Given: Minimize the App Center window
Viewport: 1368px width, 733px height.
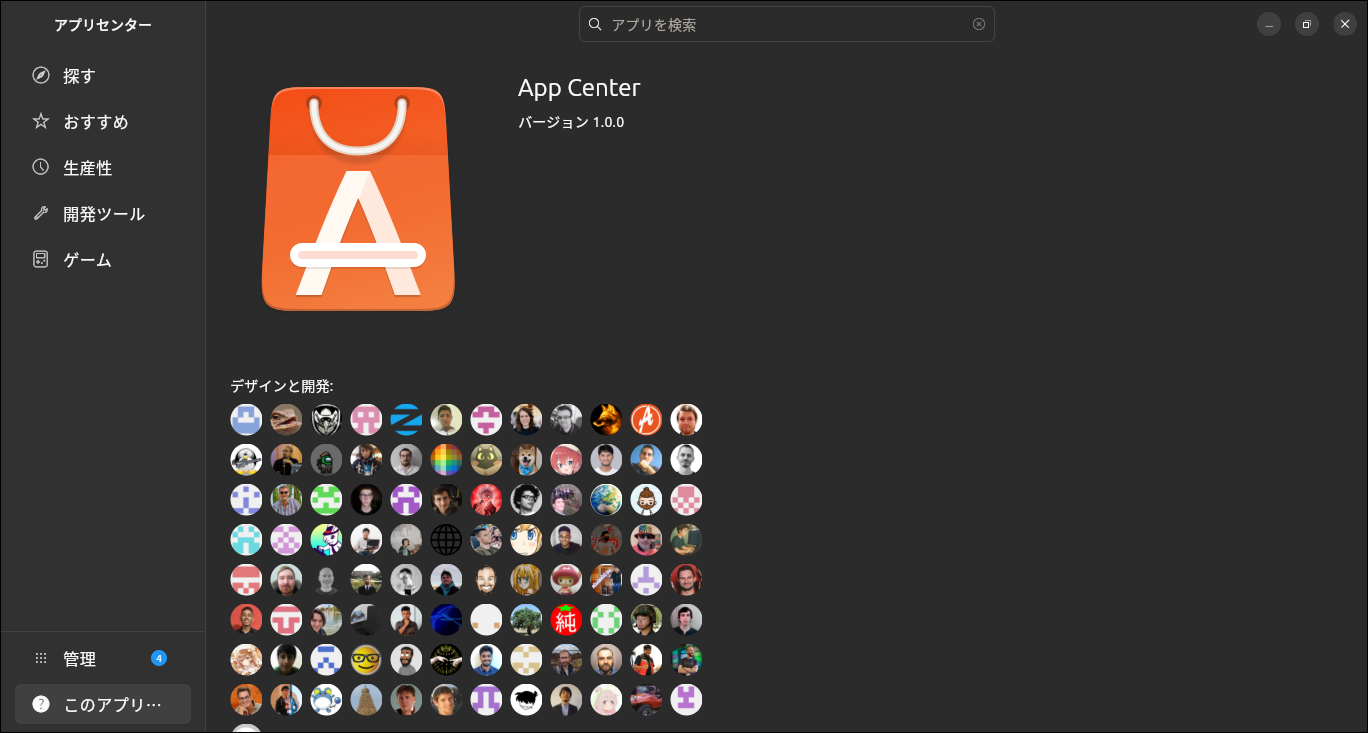Looking at the screenshot, I should click(x=1269, y=24).
